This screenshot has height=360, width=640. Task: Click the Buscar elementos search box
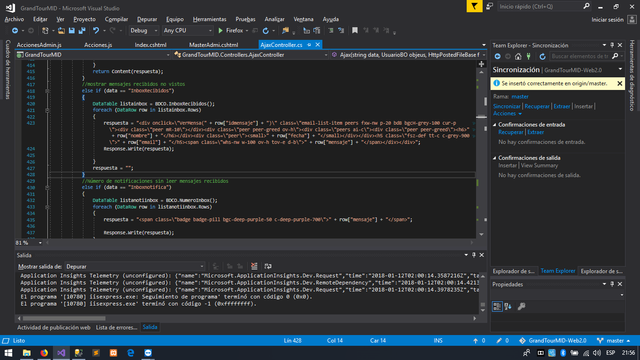coord(580,56)
